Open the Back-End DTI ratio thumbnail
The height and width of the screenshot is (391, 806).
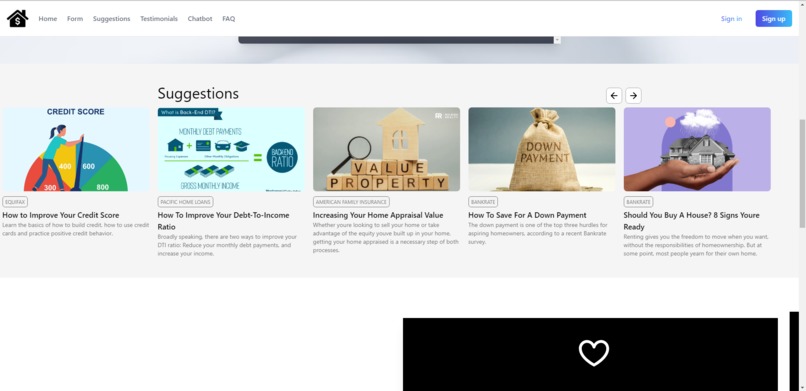231,150
